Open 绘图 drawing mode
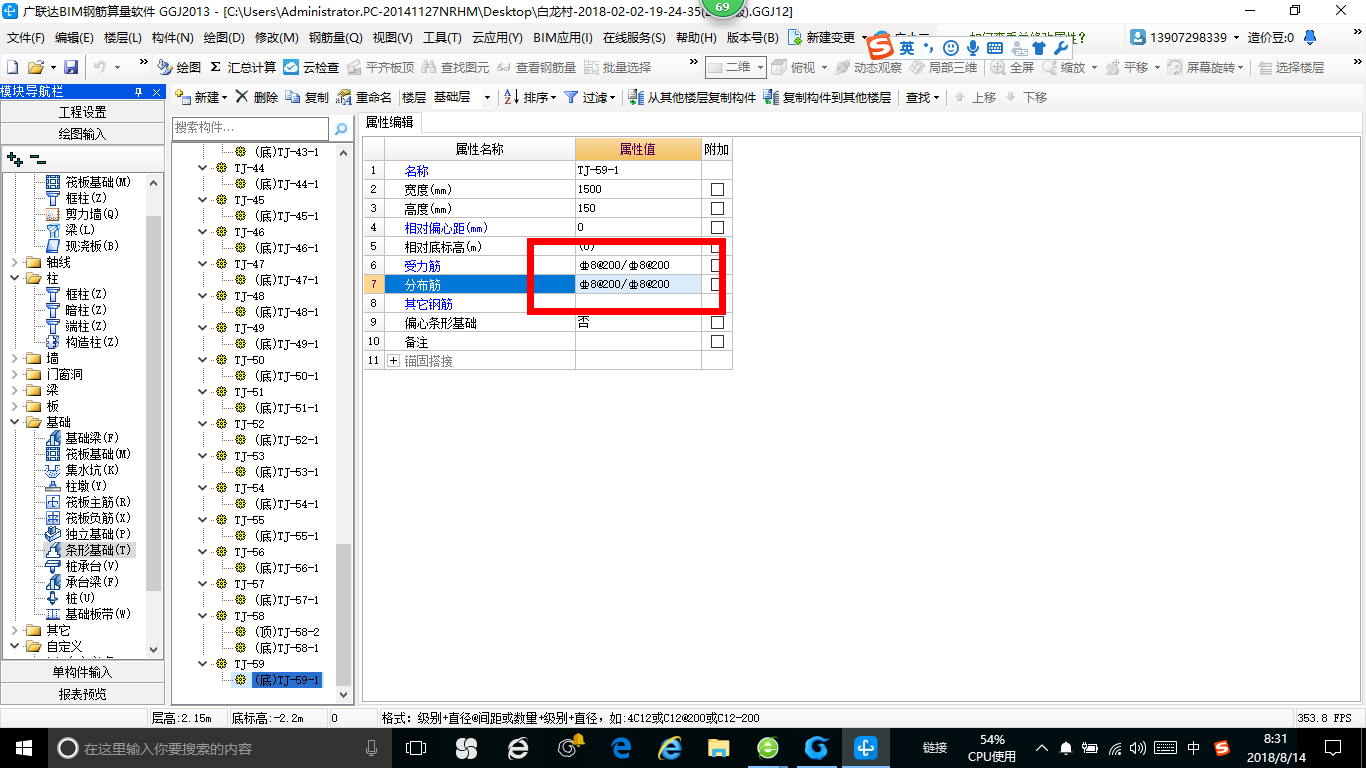This screenshot has width=1366, height=768. point(179,67)
